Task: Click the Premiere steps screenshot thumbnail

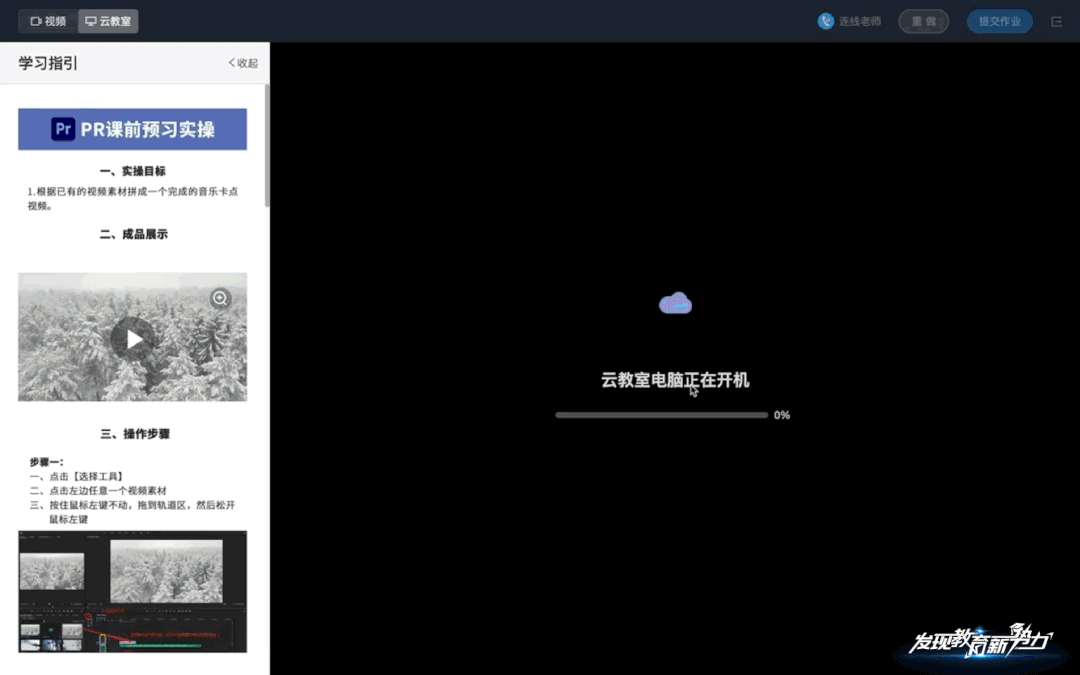Action: pos(131,590)
